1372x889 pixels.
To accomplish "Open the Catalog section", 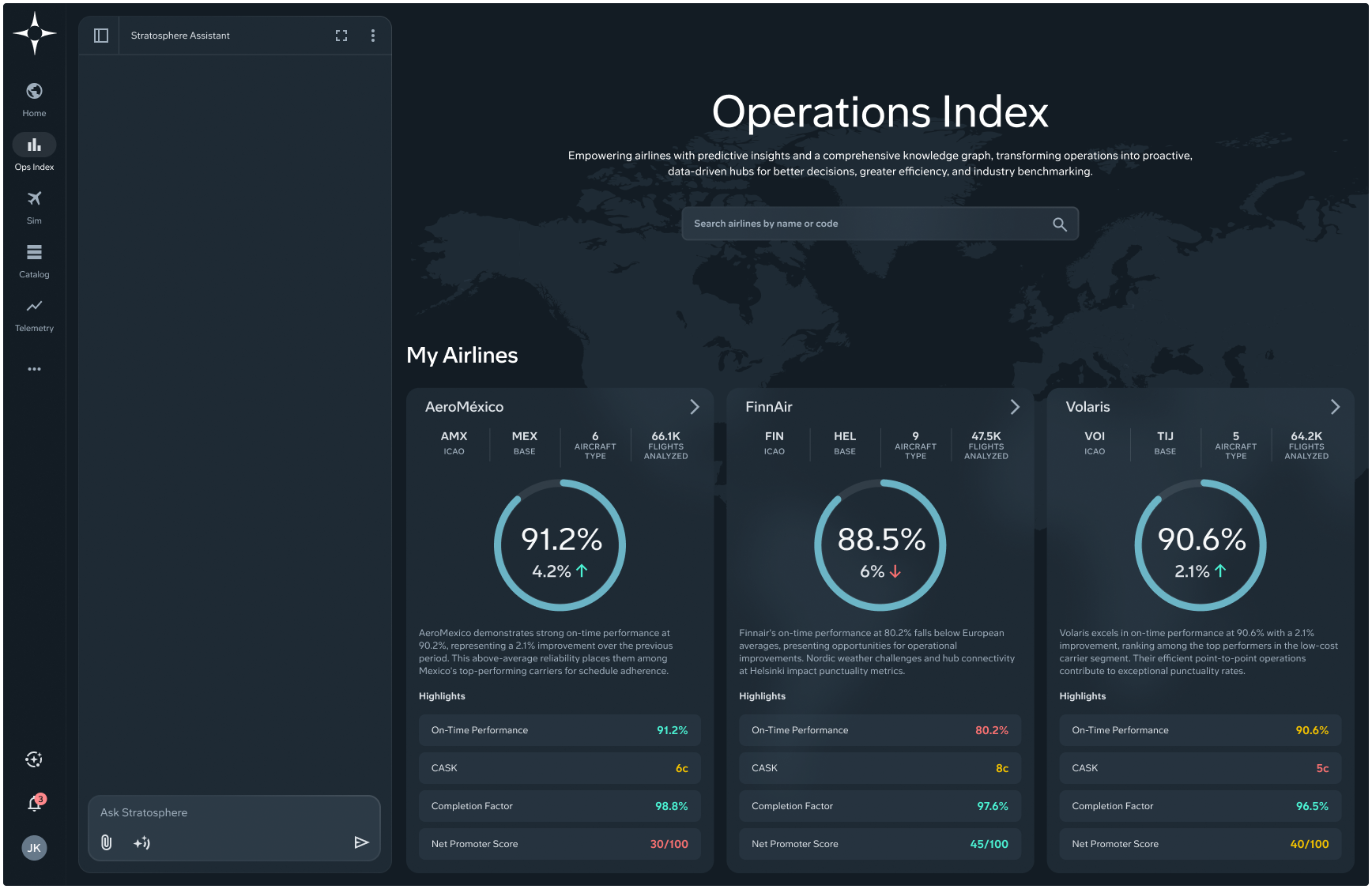I will coord(34,261).
